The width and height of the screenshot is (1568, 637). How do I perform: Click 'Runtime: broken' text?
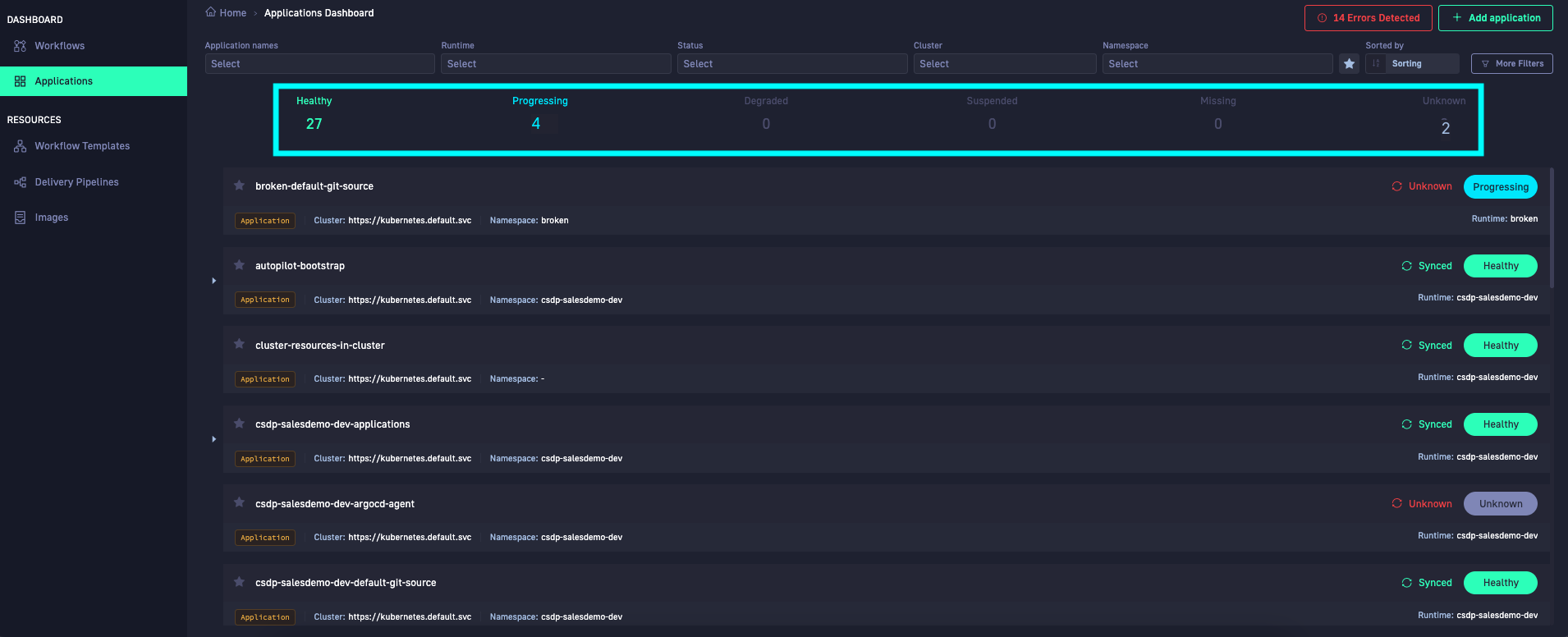pyautogui.click(x=1505, y=219)
